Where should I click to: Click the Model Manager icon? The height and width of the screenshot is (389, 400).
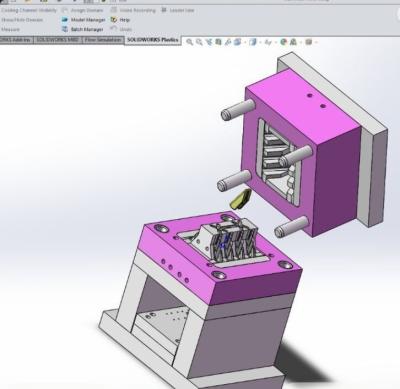pos(65,20)
